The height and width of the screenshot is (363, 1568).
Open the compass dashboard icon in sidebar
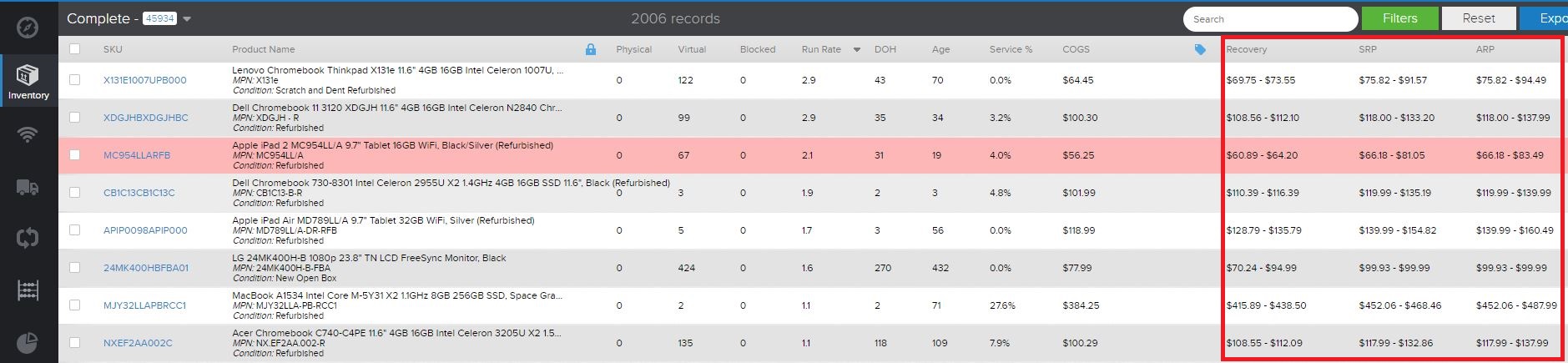(28, 27)
